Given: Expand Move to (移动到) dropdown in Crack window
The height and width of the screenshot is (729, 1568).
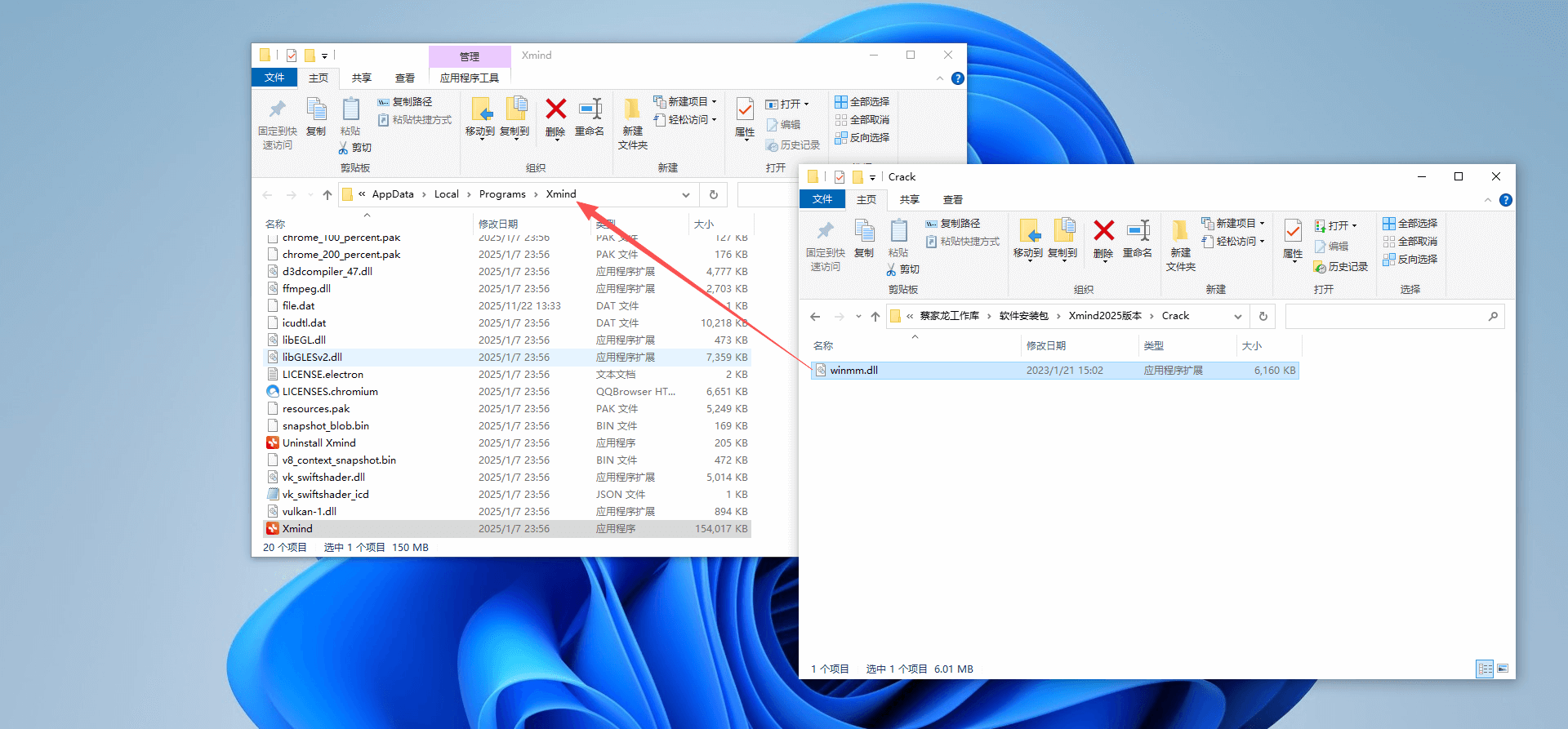Looking at the screenshot, I should (1029, 260).
